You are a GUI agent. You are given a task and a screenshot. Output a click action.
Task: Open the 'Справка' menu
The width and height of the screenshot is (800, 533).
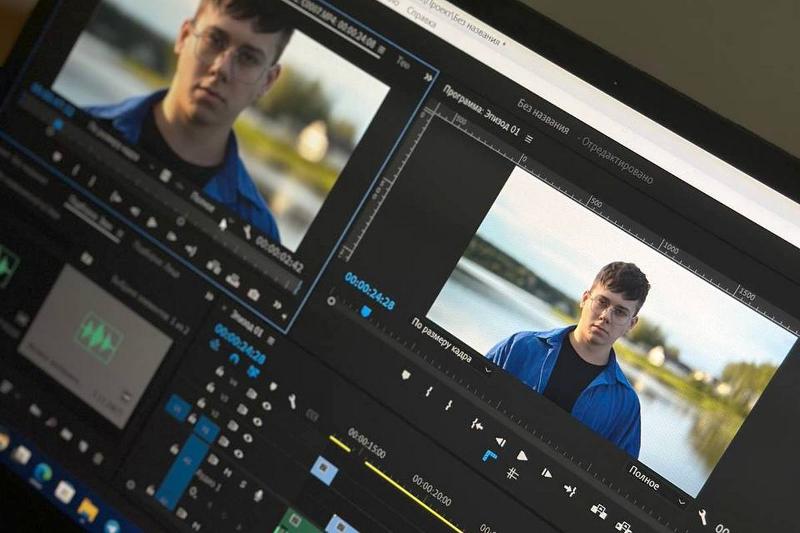(x=421, y=18)
